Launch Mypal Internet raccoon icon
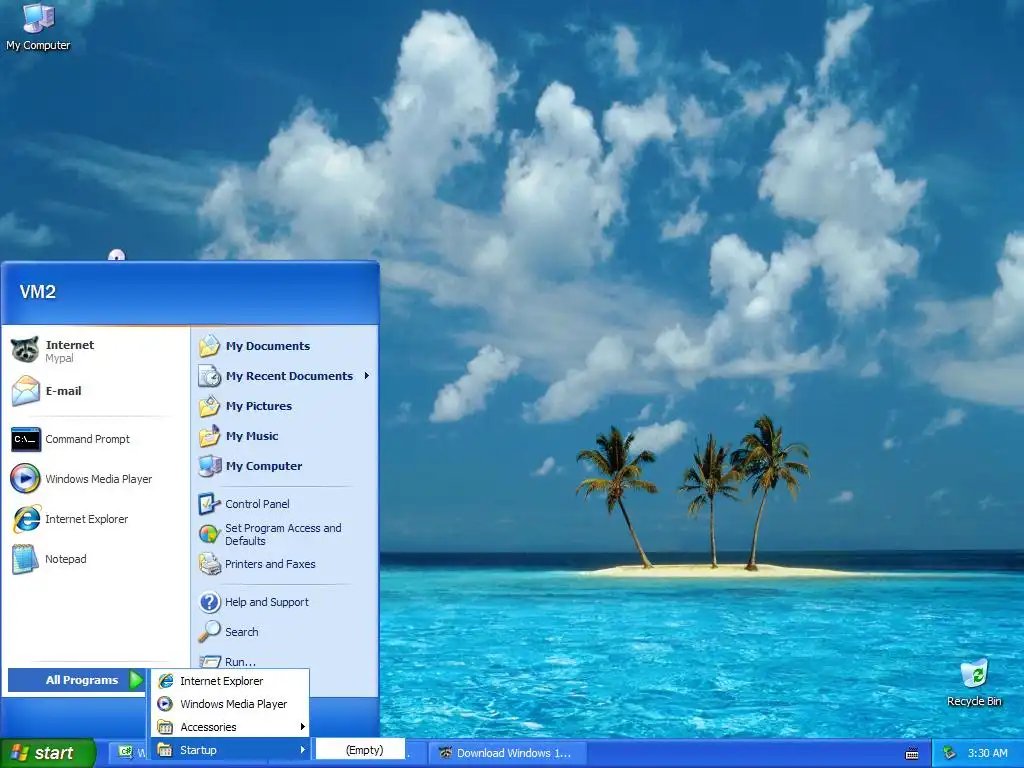The image size is (1024, 768). [x=25, y=350]
